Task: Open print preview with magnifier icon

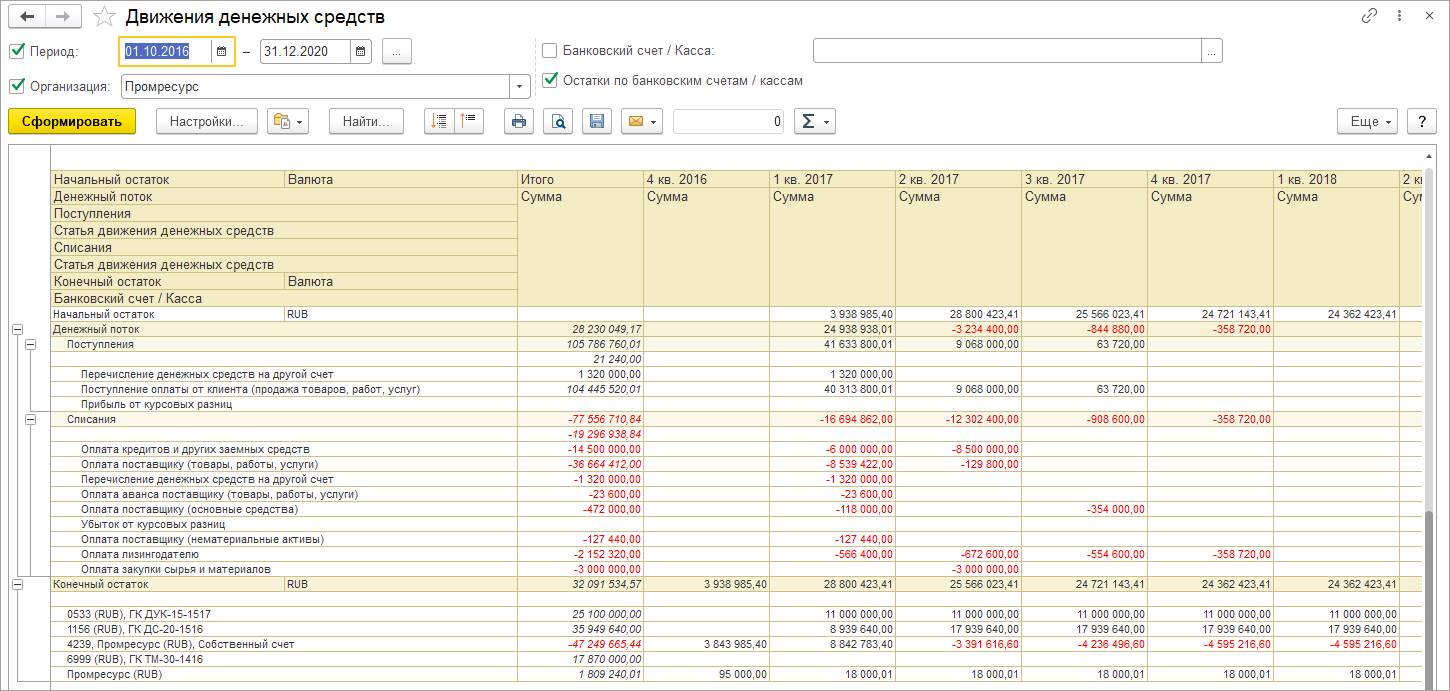Action: click(559, 122)
